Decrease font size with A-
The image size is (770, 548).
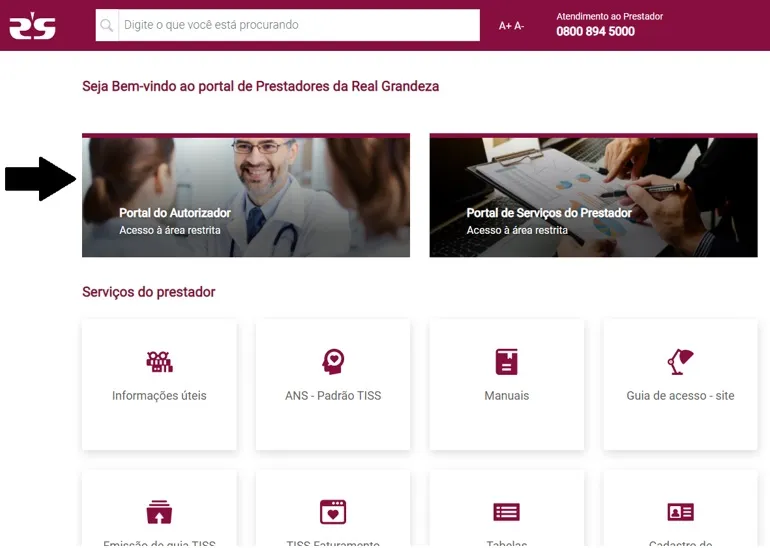519,26
